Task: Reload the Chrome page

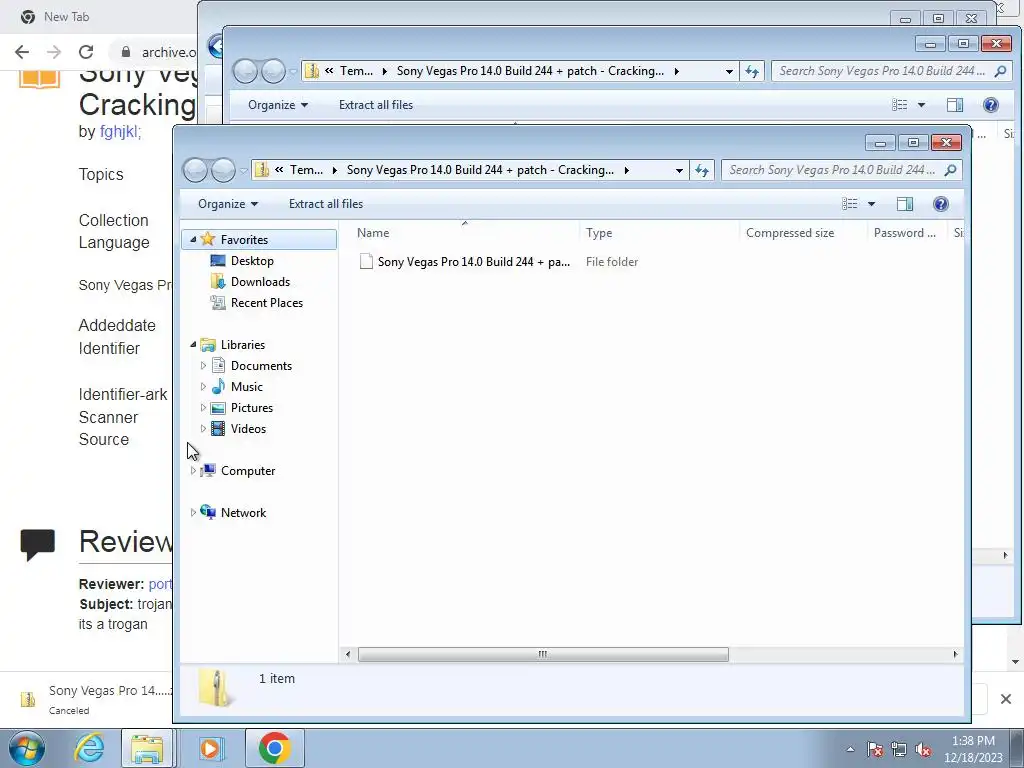Action: 86,52
